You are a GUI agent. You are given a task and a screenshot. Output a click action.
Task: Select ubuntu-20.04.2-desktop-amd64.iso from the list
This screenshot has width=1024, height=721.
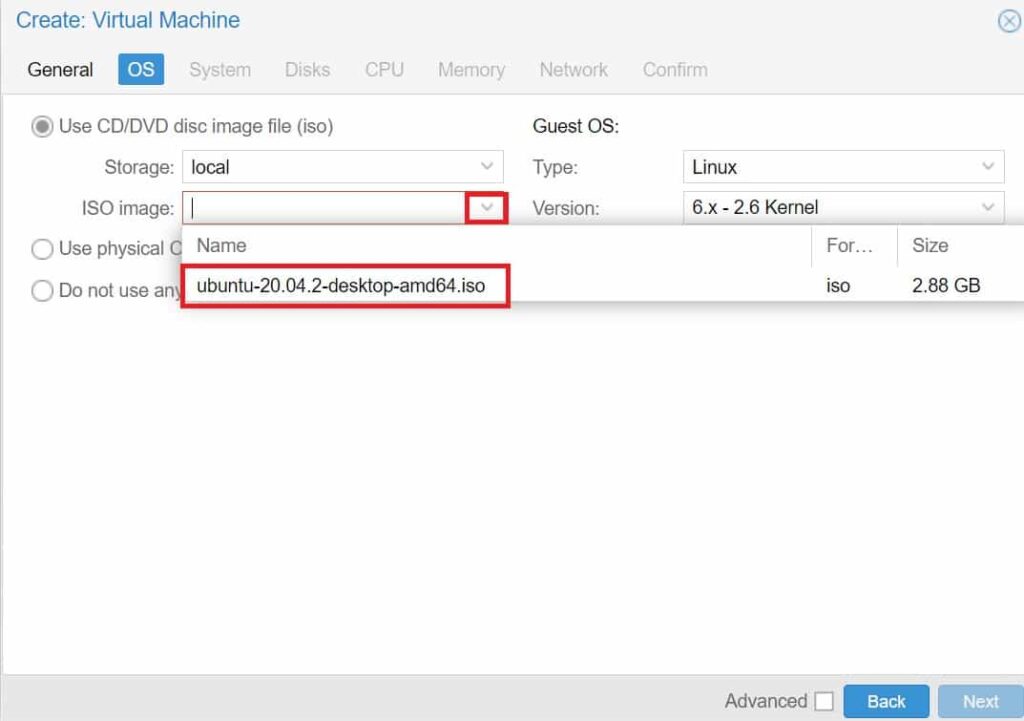coord(345,285)
